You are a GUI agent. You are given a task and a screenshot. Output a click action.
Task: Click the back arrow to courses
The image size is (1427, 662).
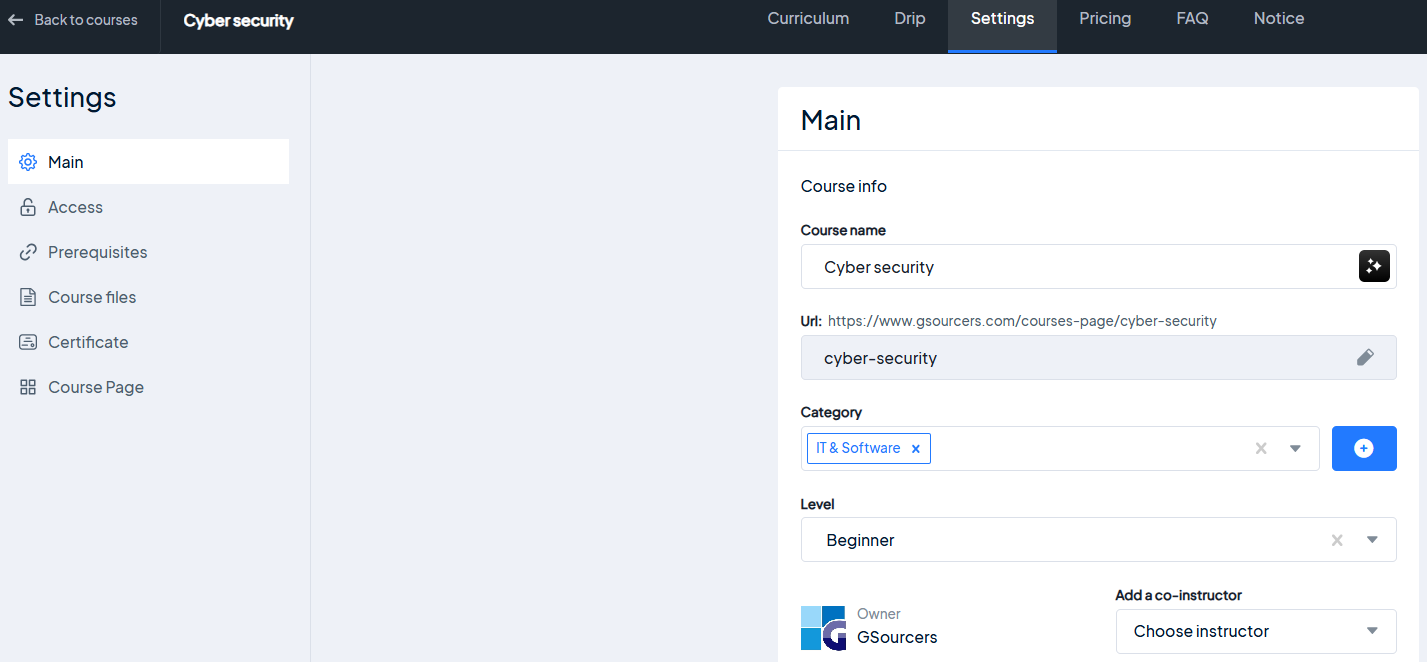tap(16, 20)
